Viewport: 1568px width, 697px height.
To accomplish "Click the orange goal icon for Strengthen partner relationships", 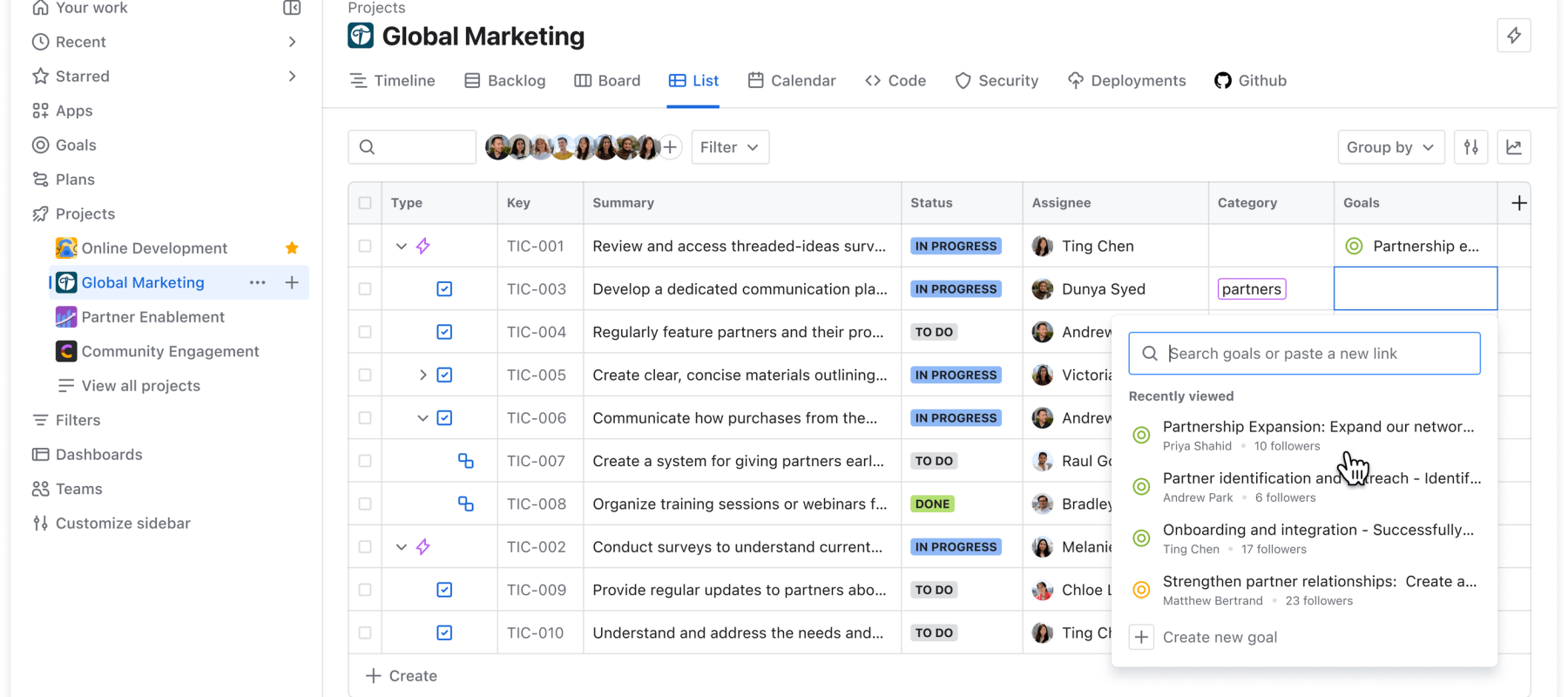I will click(1141, 590).
